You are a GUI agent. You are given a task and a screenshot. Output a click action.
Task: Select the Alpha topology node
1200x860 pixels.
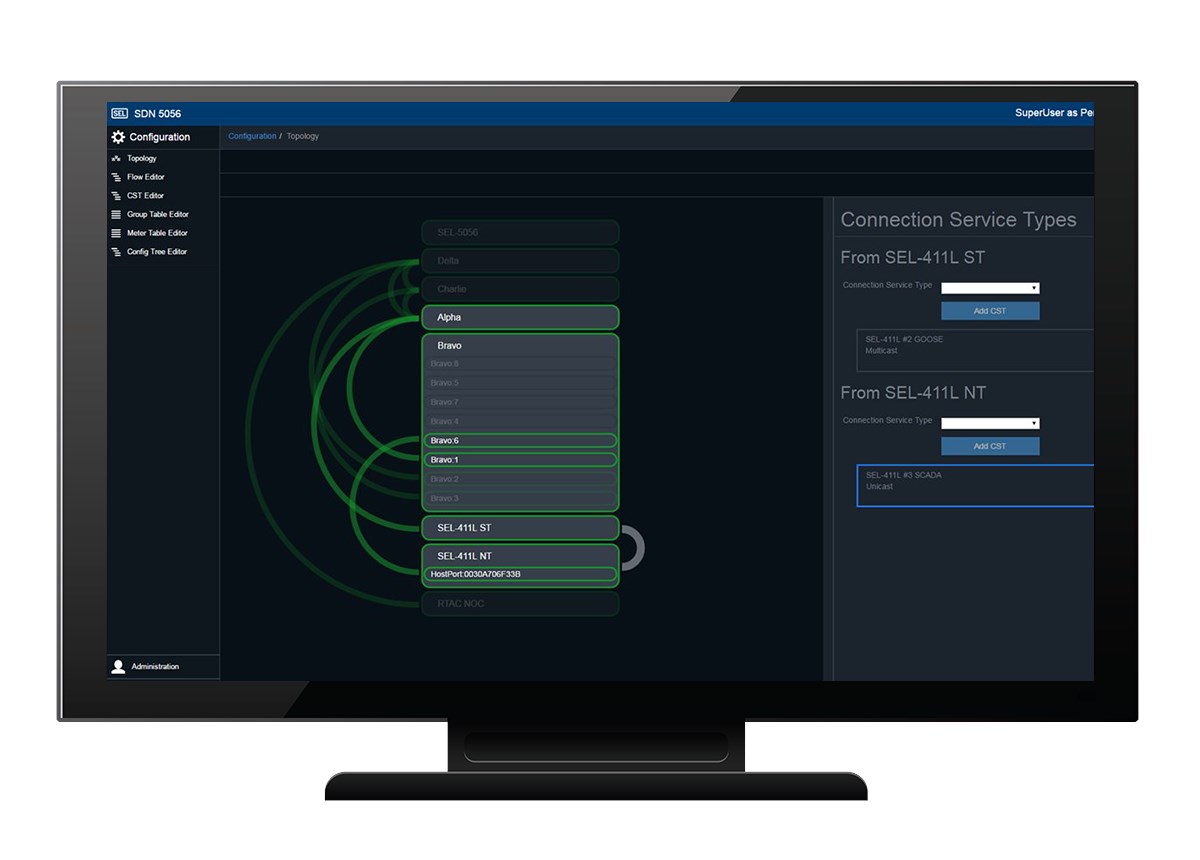[x=520, y=317]
